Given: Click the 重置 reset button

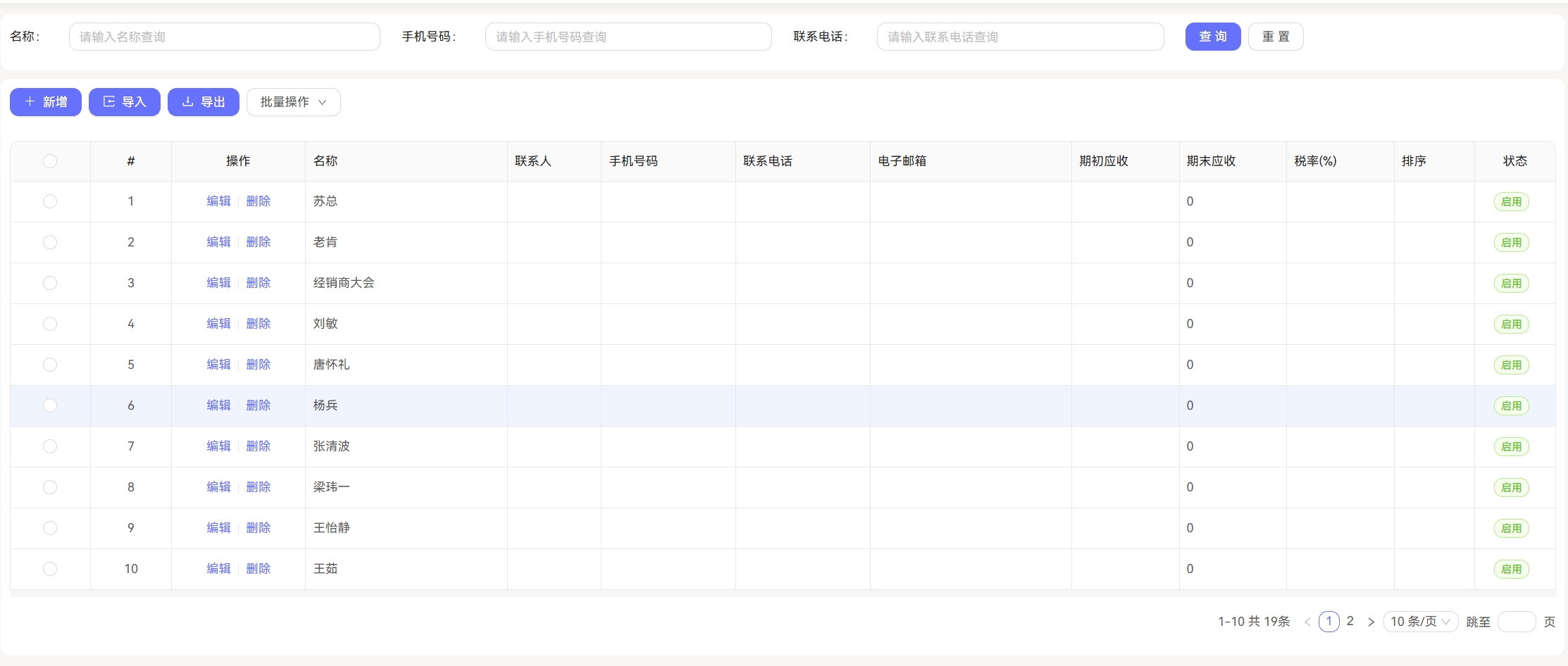Looking at the screenshot, I should (x=1275, y=36).
